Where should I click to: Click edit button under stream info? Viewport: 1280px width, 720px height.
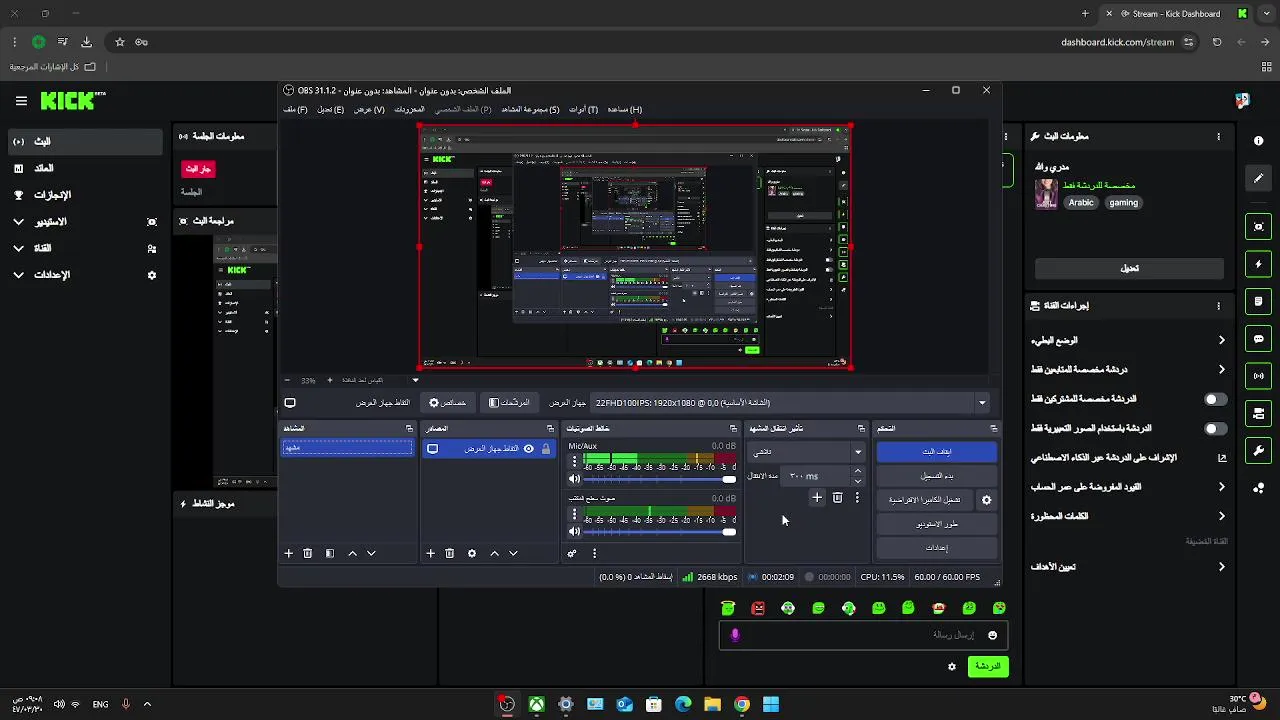point(1129,268)
